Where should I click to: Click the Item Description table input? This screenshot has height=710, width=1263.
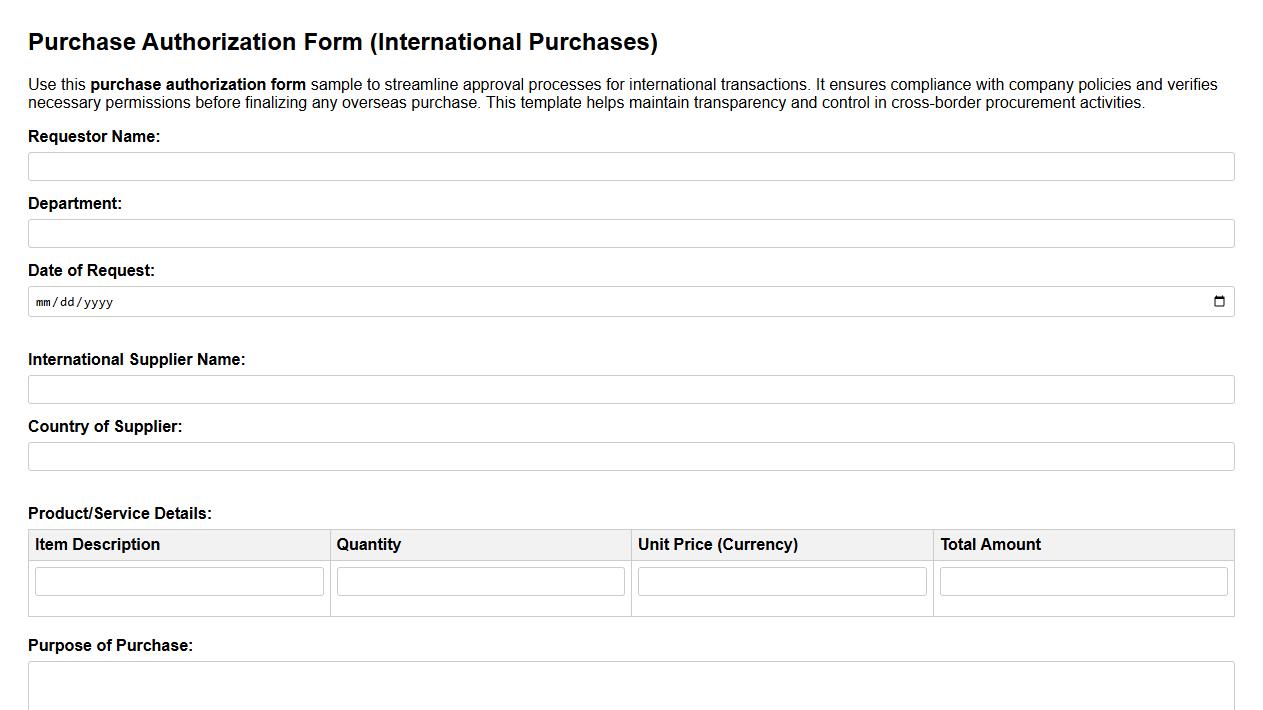(179, 580)
